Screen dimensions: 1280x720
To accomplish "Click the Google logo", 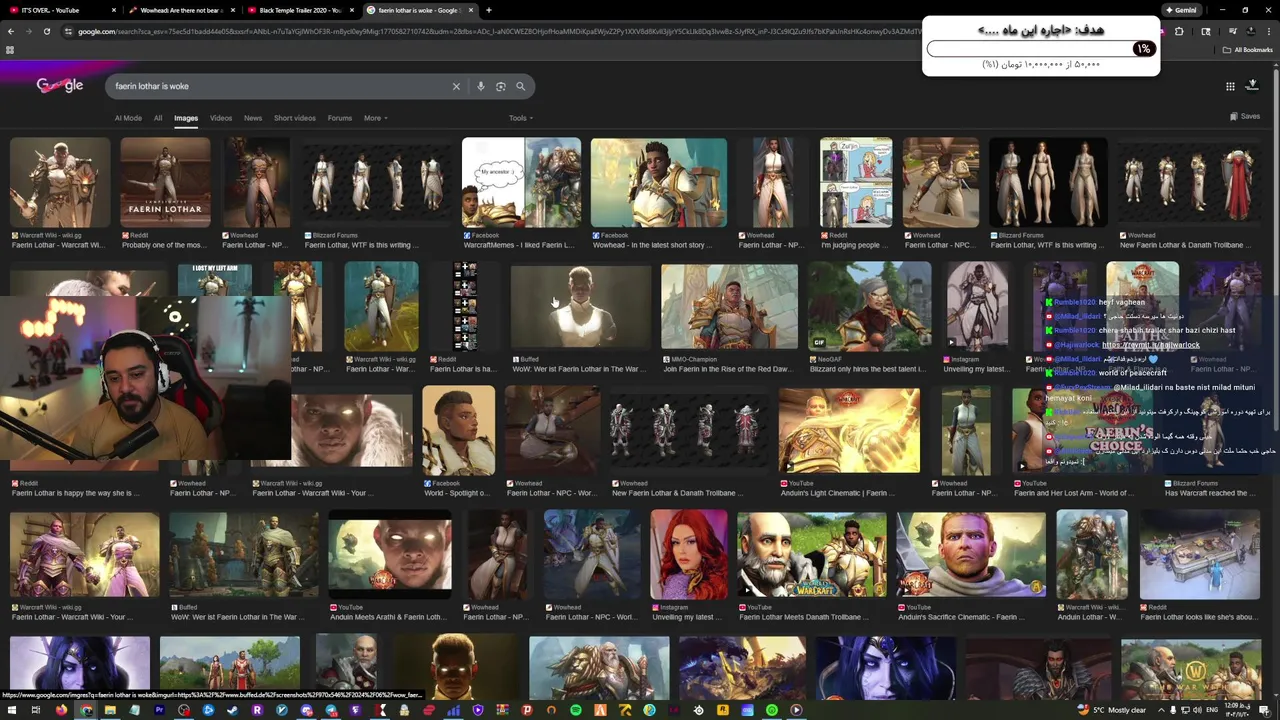I will pyautogui.click(x=60, y=86).
